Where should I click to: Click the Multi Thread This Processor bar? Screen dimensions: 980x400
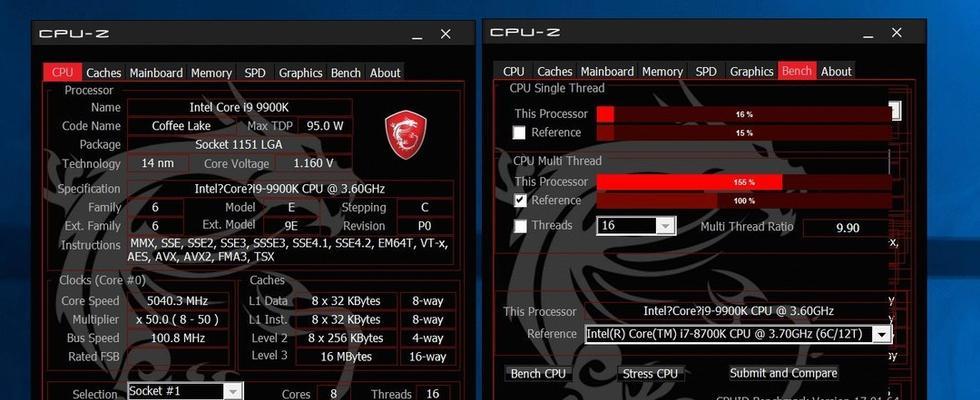[x=744, y=182]
